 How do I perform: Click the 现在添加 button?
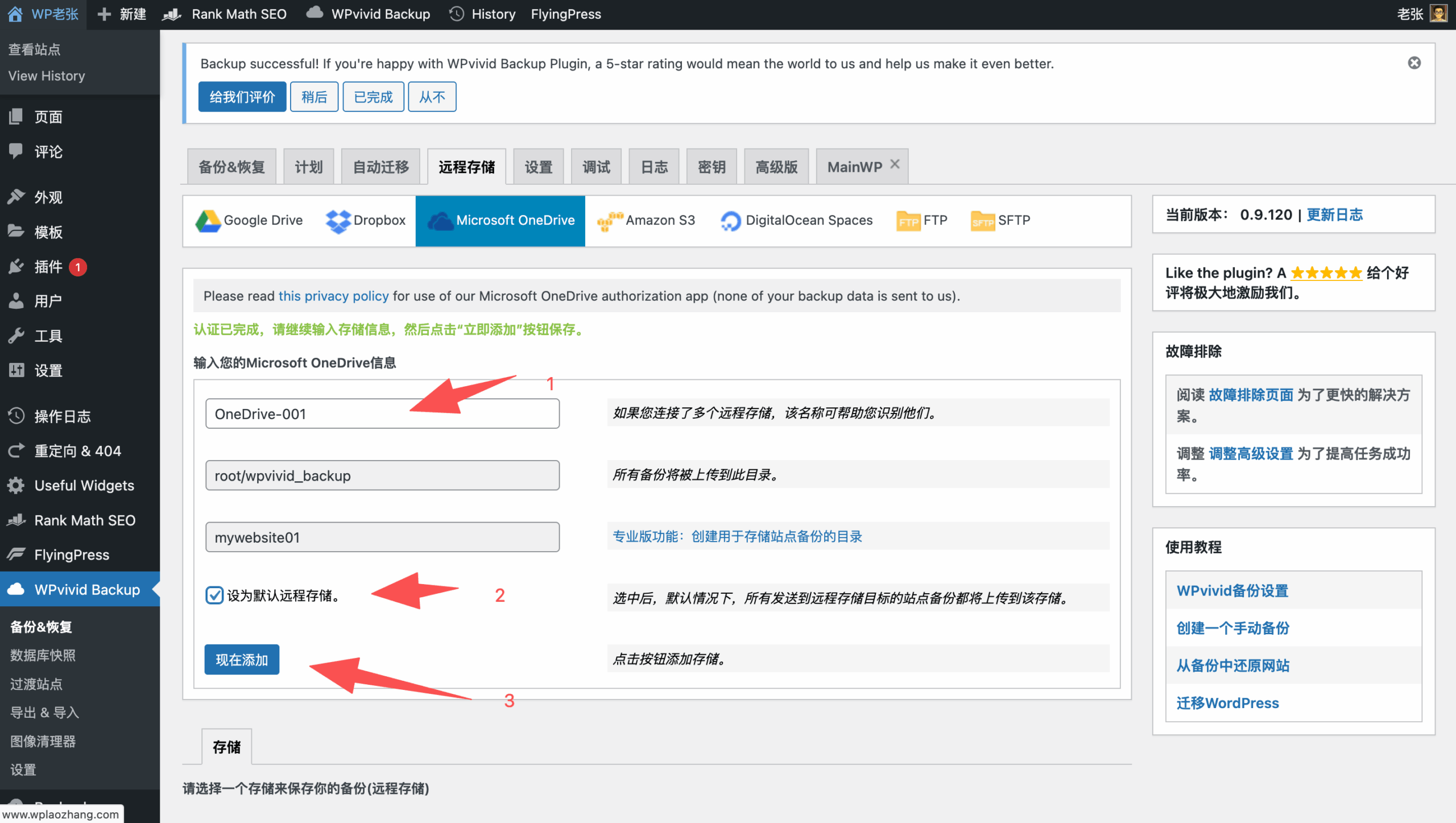(242, 659)
